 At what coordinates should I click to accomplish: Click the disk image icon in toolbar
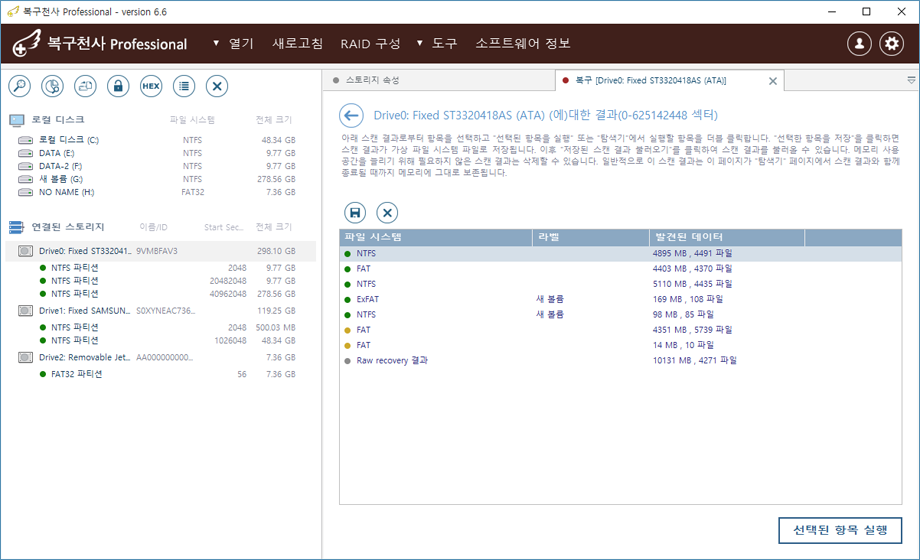[85, 86]
